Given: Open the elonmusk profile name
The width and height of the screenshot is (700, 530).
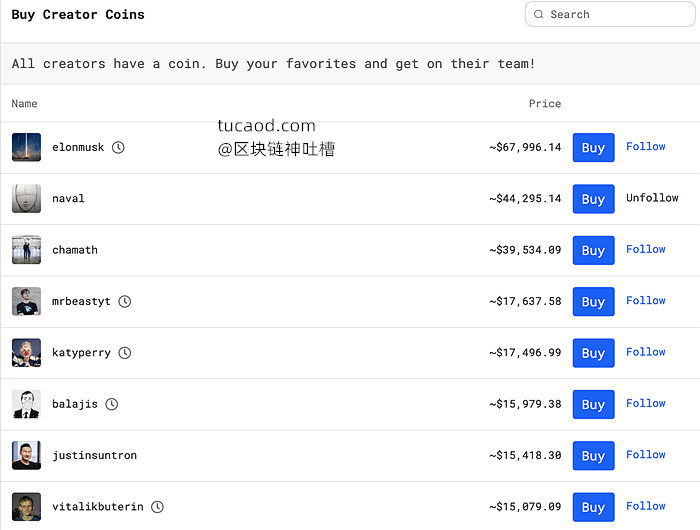Looking at the screenshot, I should point(78,147).
